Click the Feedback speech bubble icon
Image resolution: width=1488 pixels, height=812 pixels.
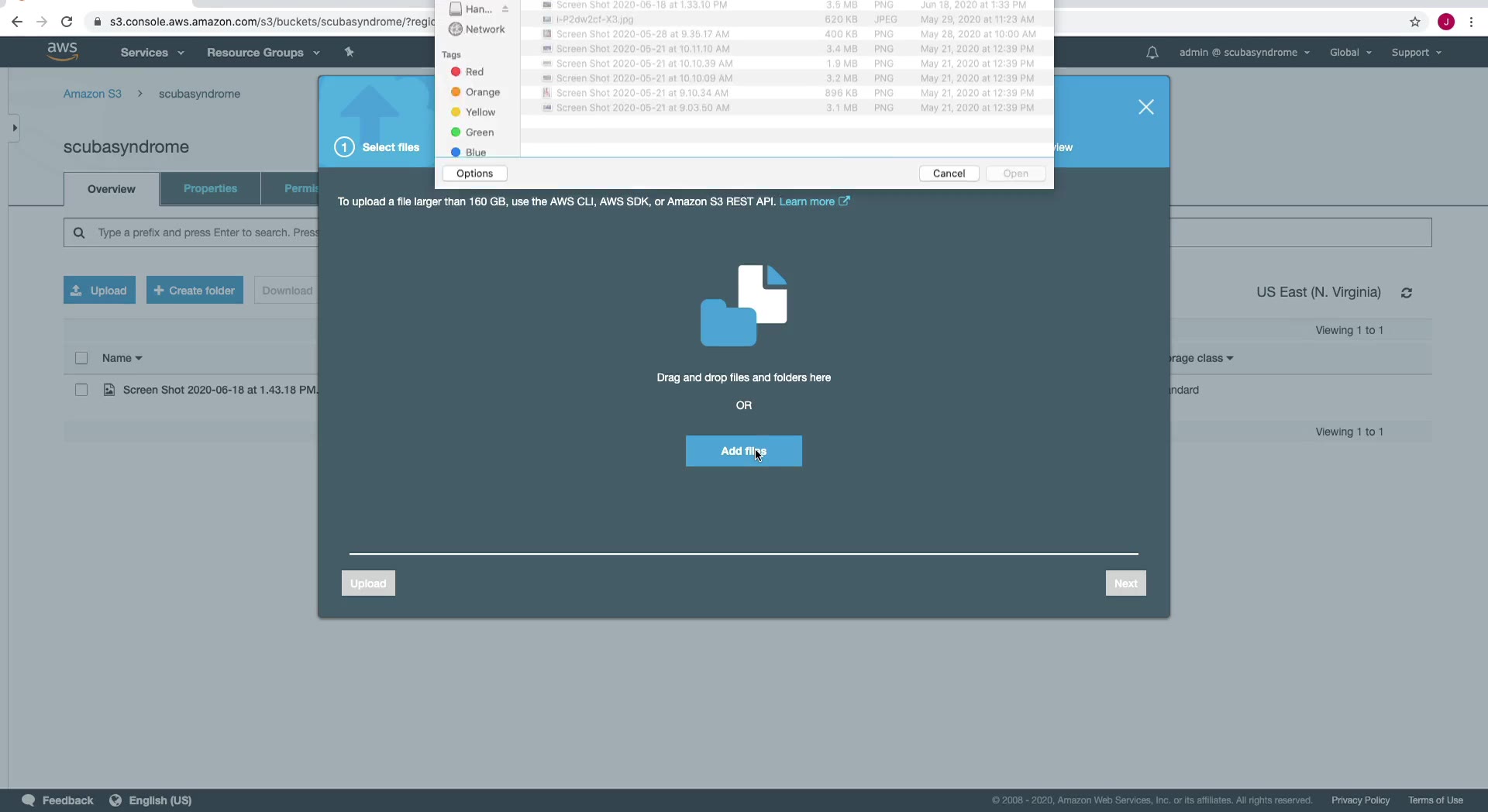coord(29,800)
